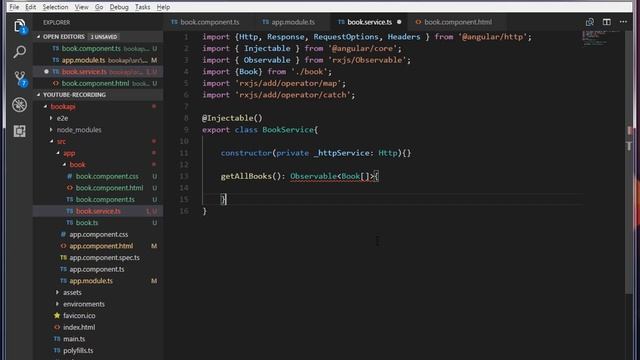Expand the e2e folder
Screen dimensions: 640x360
pyautogui.click(x=51, y=118)
